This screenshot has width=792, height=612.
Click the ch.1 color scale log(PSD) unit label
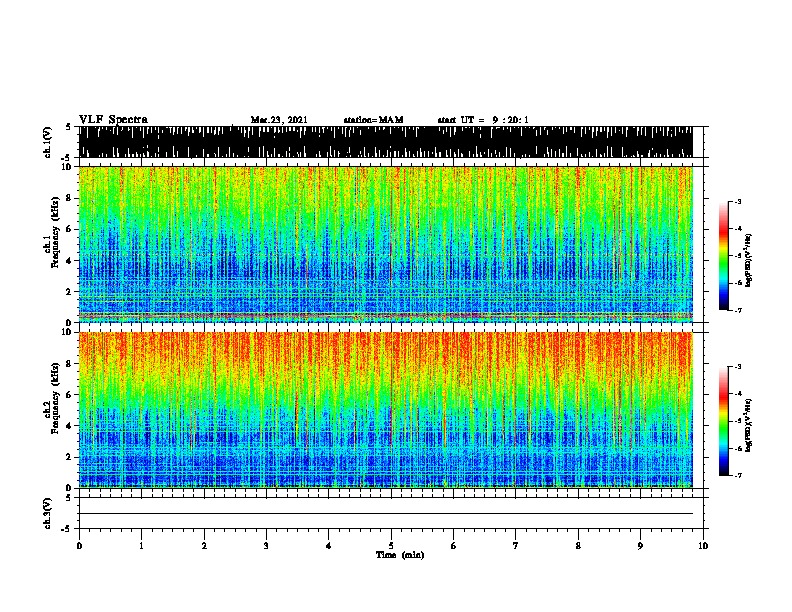(748, 261)
